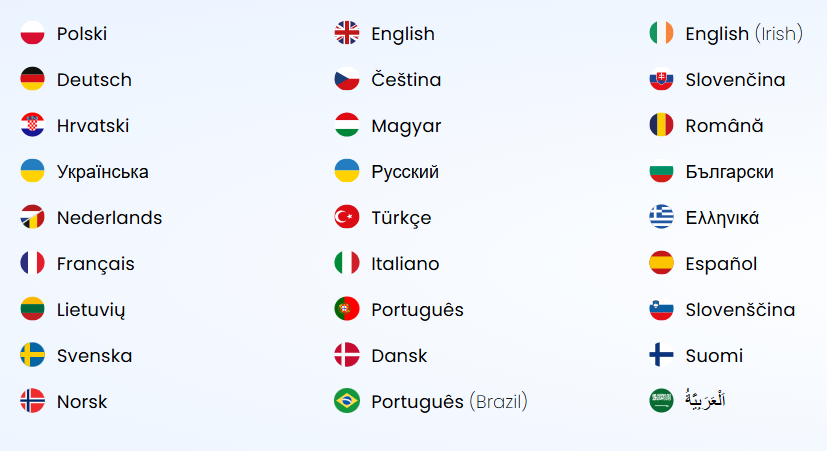Choose Español as the language
This screenshot has width=827, height=451.
(721, 264)
